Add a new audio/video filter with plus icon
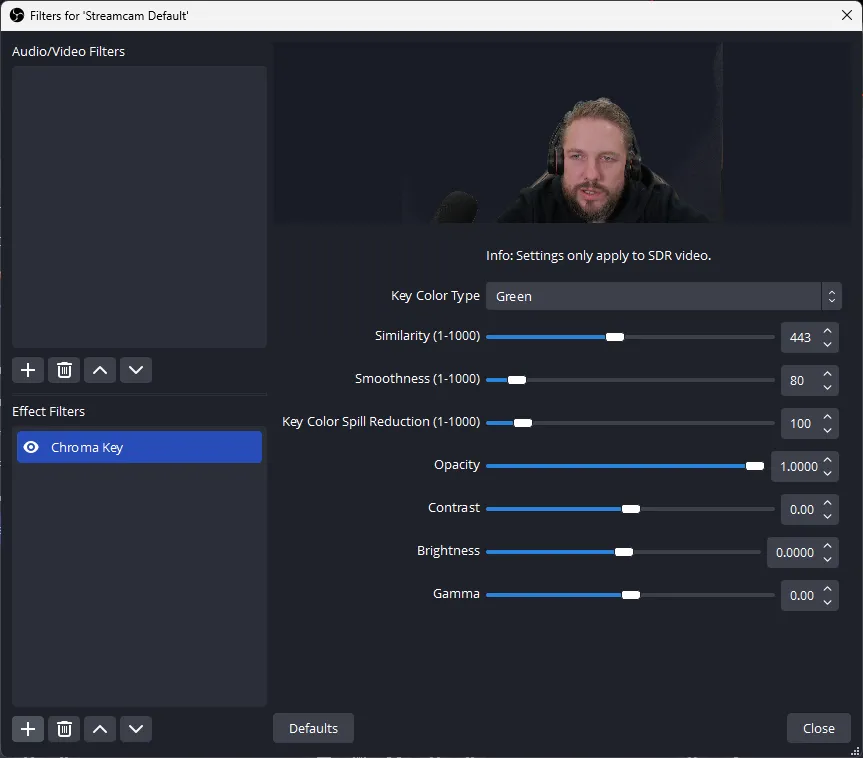Screen dimensions: 863x758 28,370
